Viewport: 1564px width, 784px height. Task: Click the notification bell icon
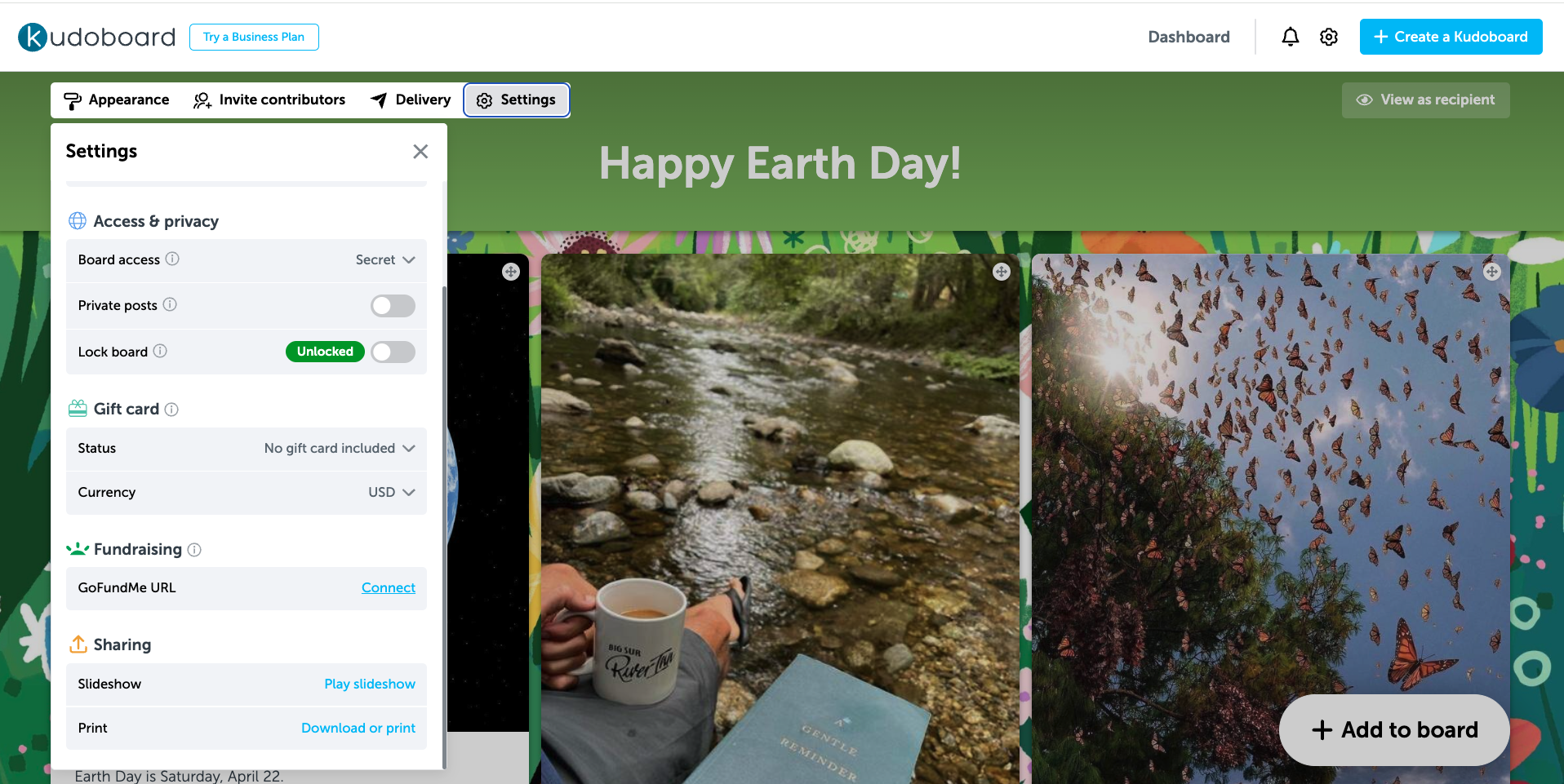tap(1290, 37)
